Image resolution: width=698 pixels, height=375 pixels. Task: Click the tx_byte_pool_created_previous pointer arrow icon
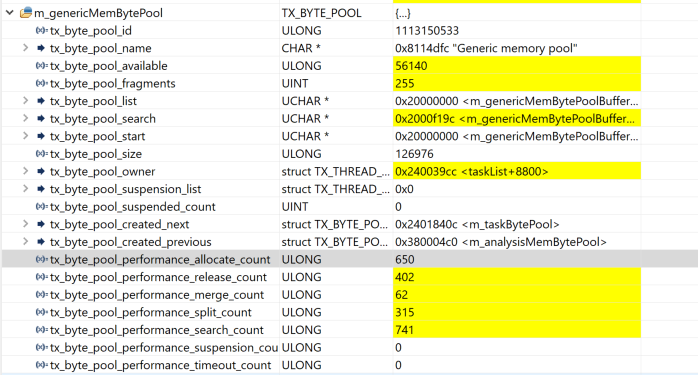click(41, 242)
